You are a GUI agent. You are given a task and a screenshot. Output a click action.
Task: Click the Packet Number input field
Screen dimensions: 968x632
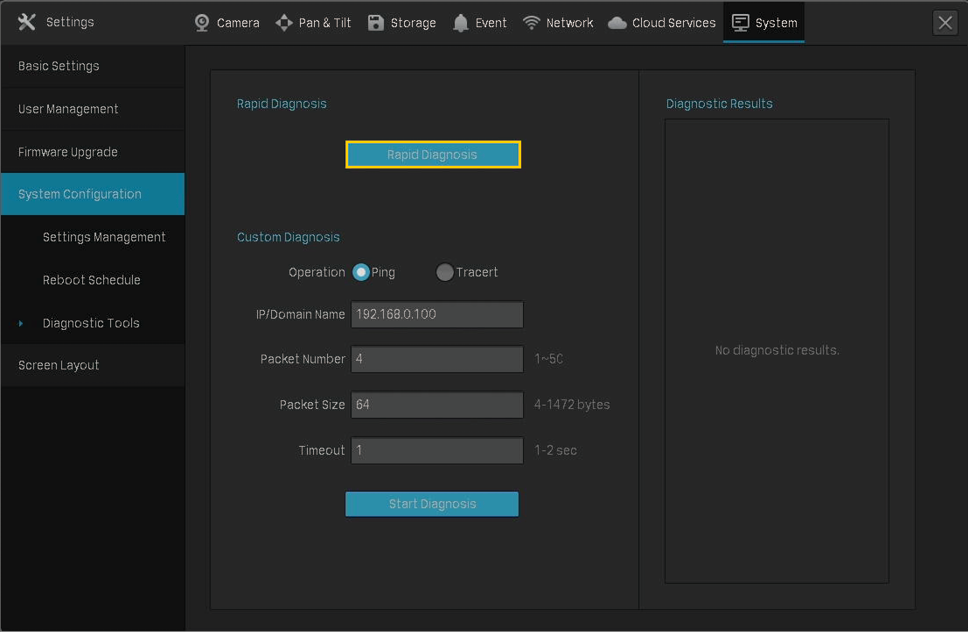(x=437, y=359)
